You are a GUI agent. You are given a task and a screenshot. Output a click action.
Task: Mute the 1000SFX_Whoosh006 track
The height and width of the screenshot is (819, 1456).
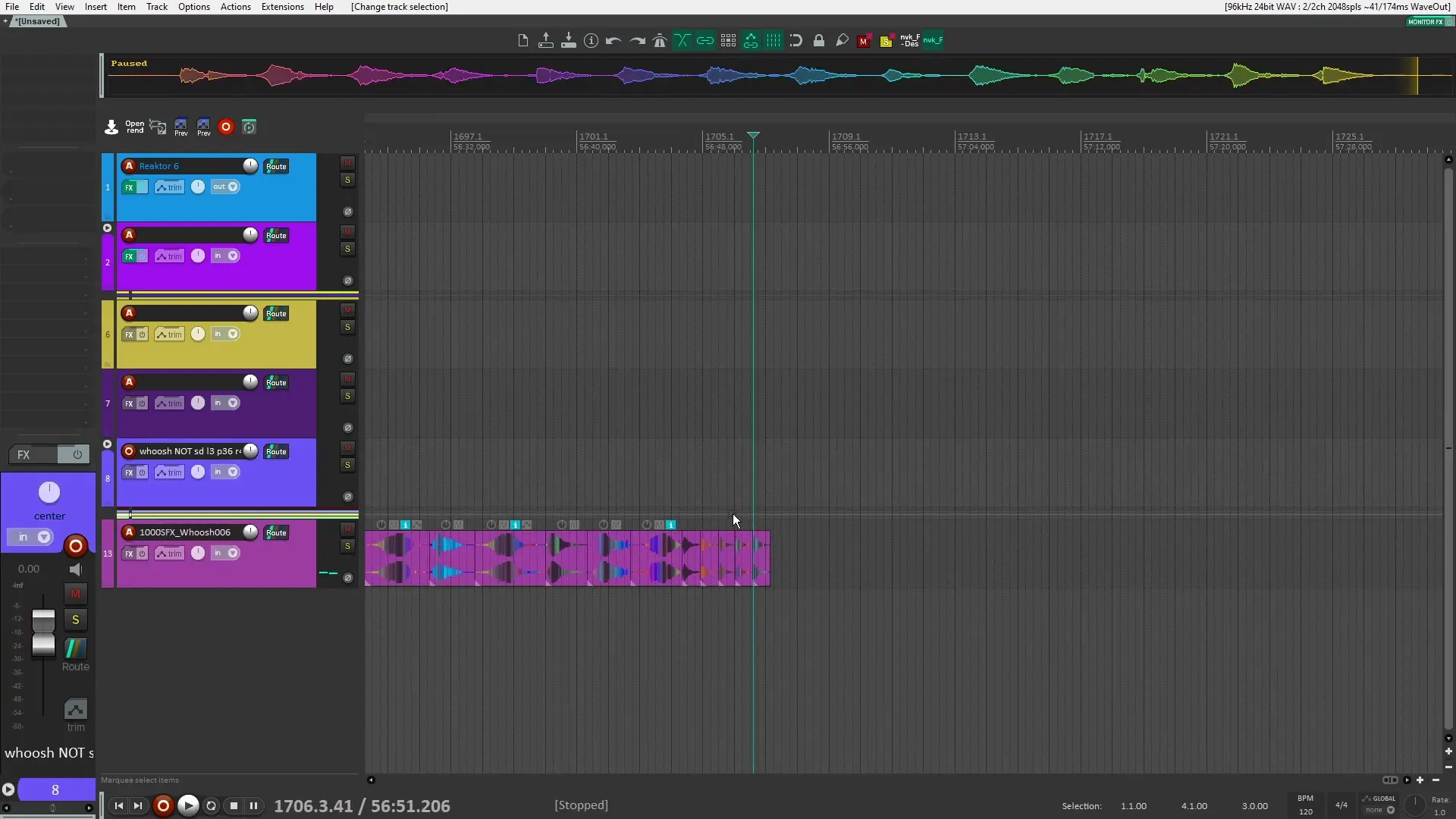(x=347, y=529)
